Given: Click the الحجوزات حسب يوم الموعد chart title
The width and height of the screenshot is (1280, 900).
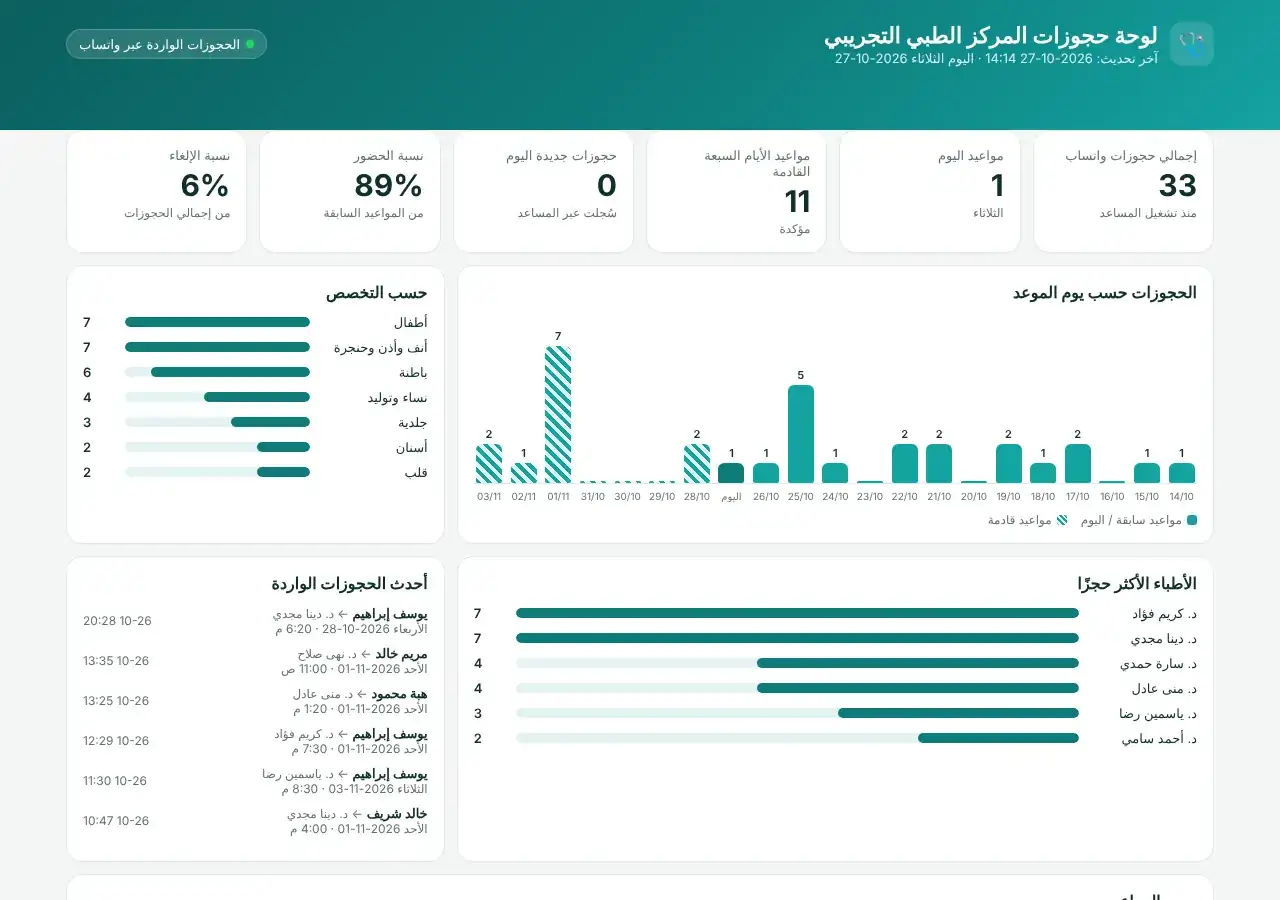Looking at the screenshot, I should coord(1105,292).
